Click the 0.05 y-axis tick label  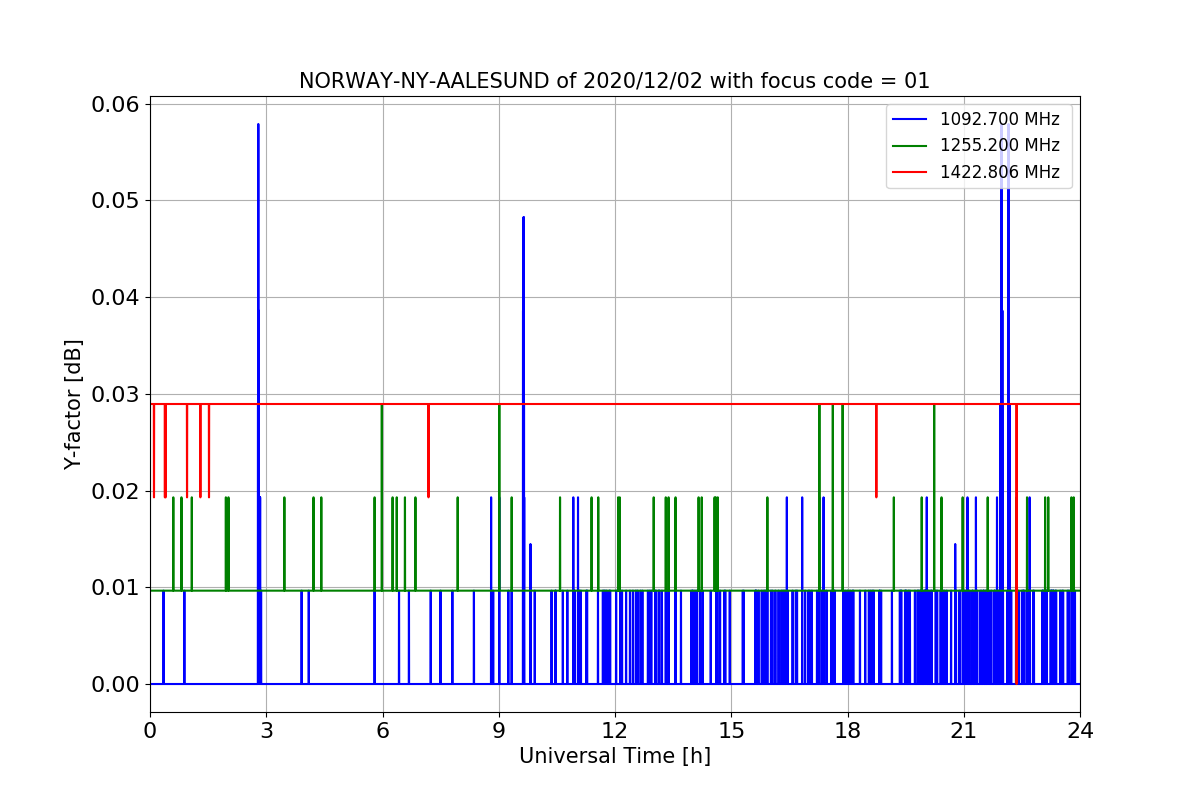coord(113,201)
